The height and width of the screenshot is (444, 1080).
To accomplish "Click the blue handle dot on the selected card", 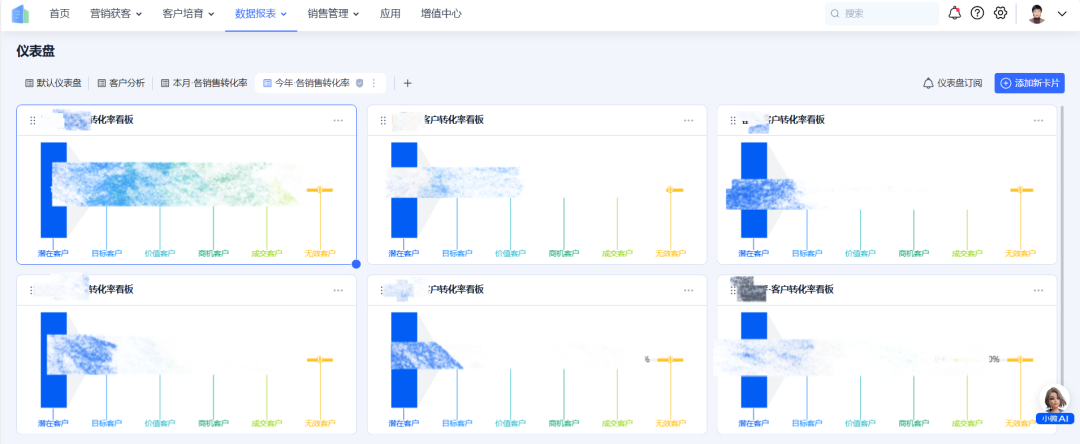I will [x=356, y=264].
